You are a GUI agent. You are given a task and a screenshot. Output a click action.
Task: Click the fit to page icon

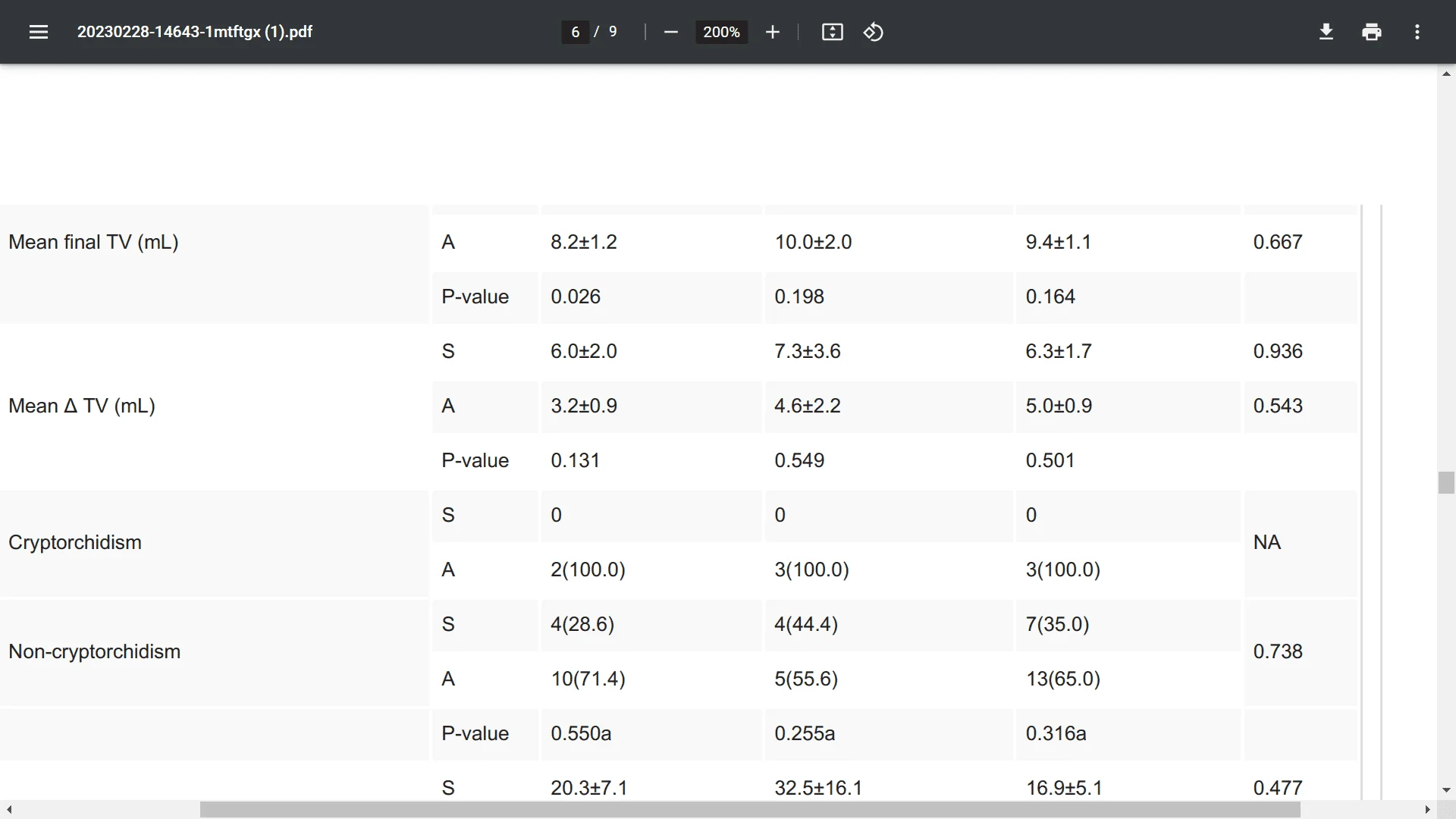[833, 32]
